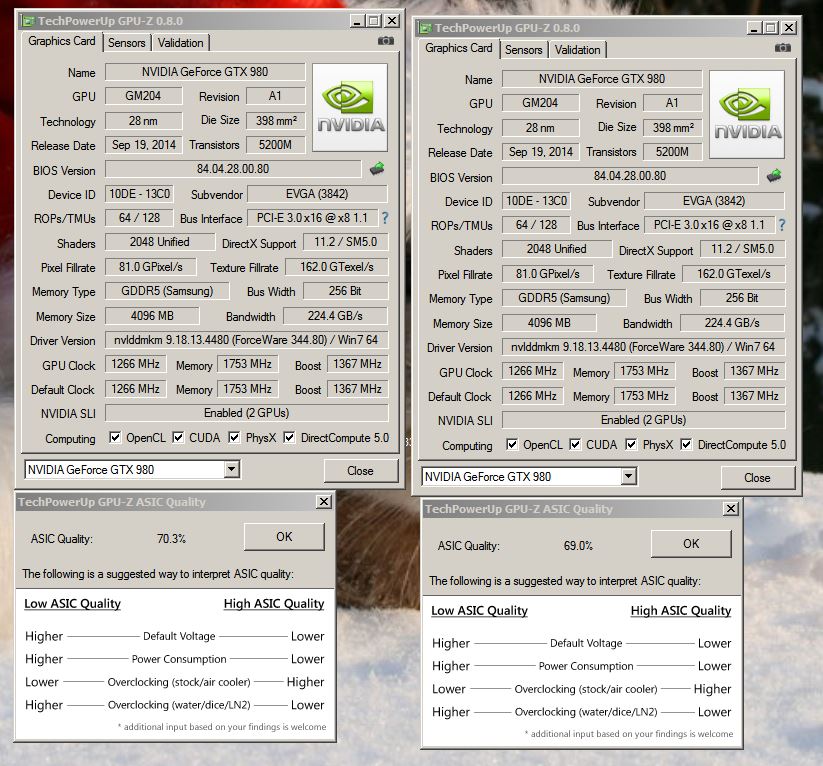This screenshot has width=823, height=766.
Task: Switch to Sensors tab in left window
Action: pos(126,43)
